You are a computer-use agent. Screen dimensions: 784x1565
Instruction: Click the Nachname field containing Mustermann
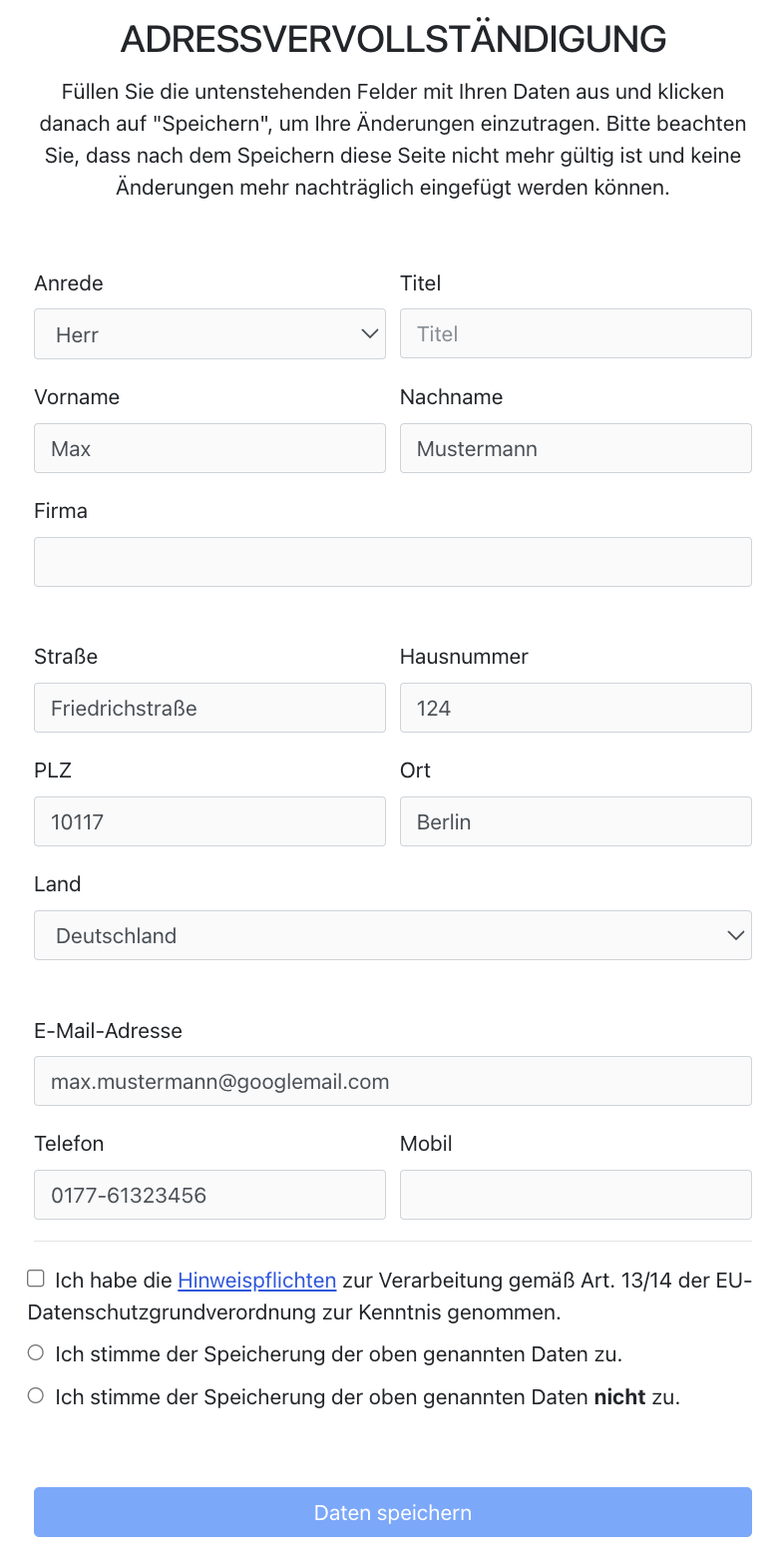pos(576,448)
